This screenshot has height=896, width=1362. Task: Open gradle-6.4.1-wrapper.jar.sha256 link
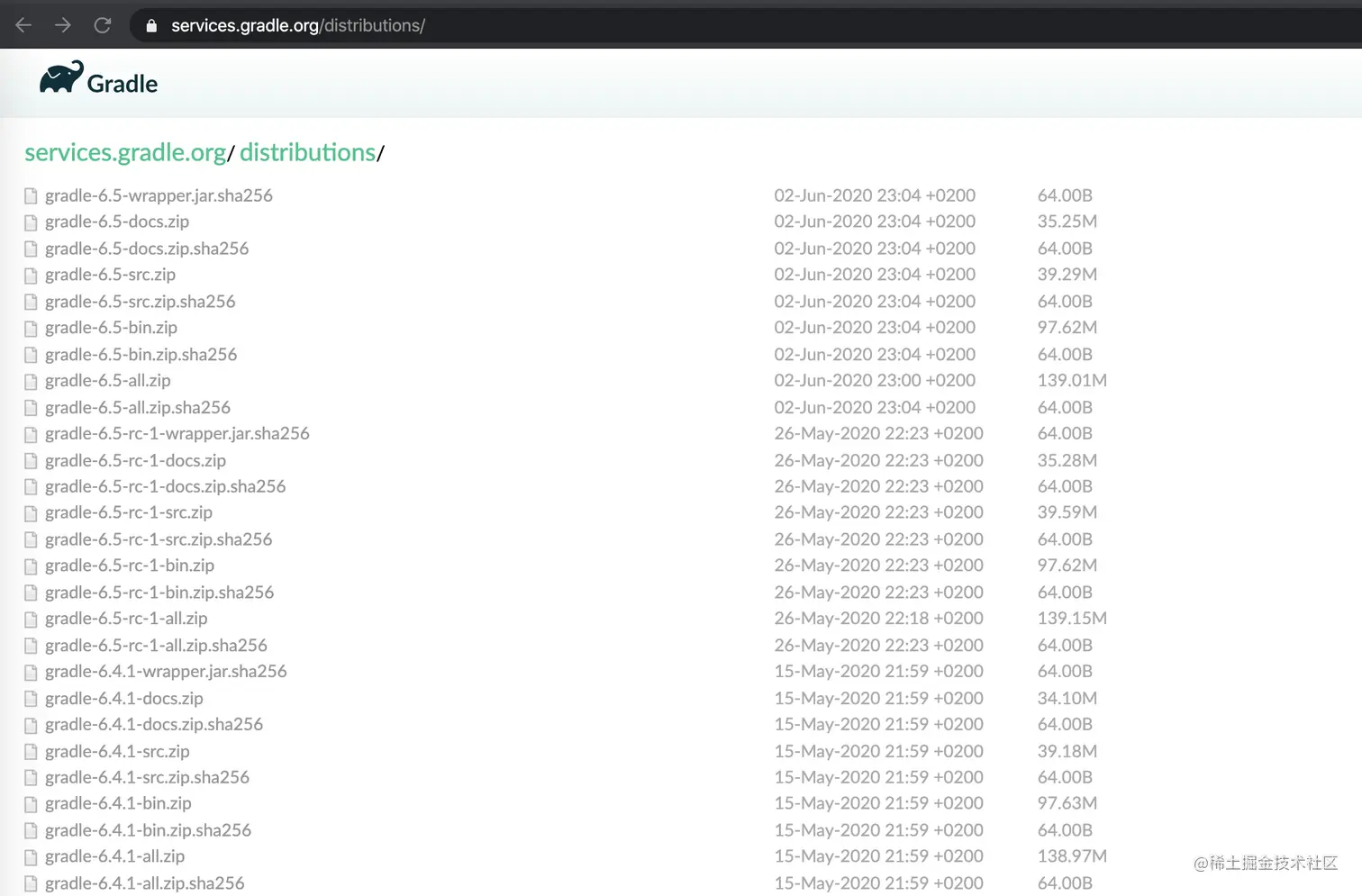point(166,672)
